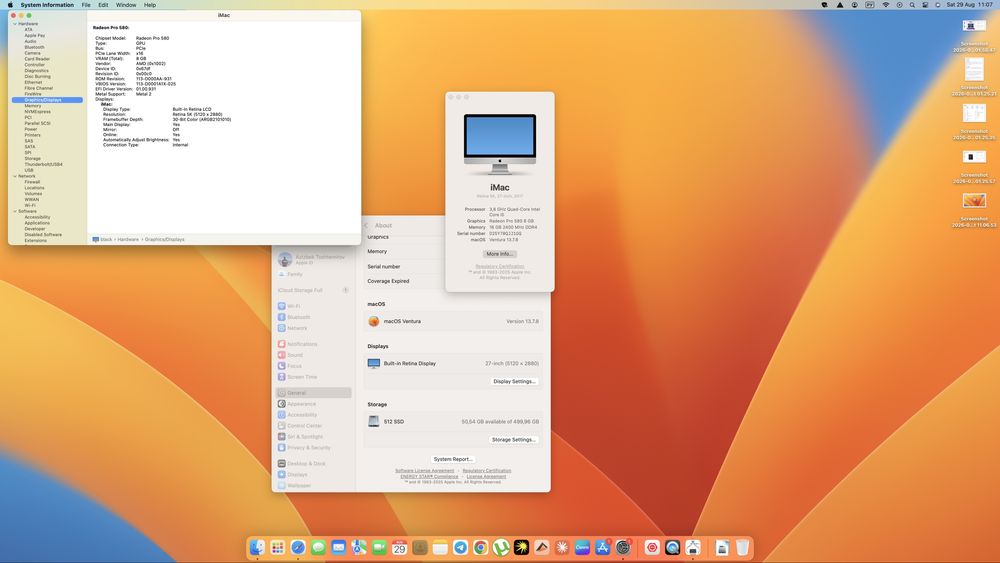Open App Store in the dock
1000x563 pixels.
603,547
